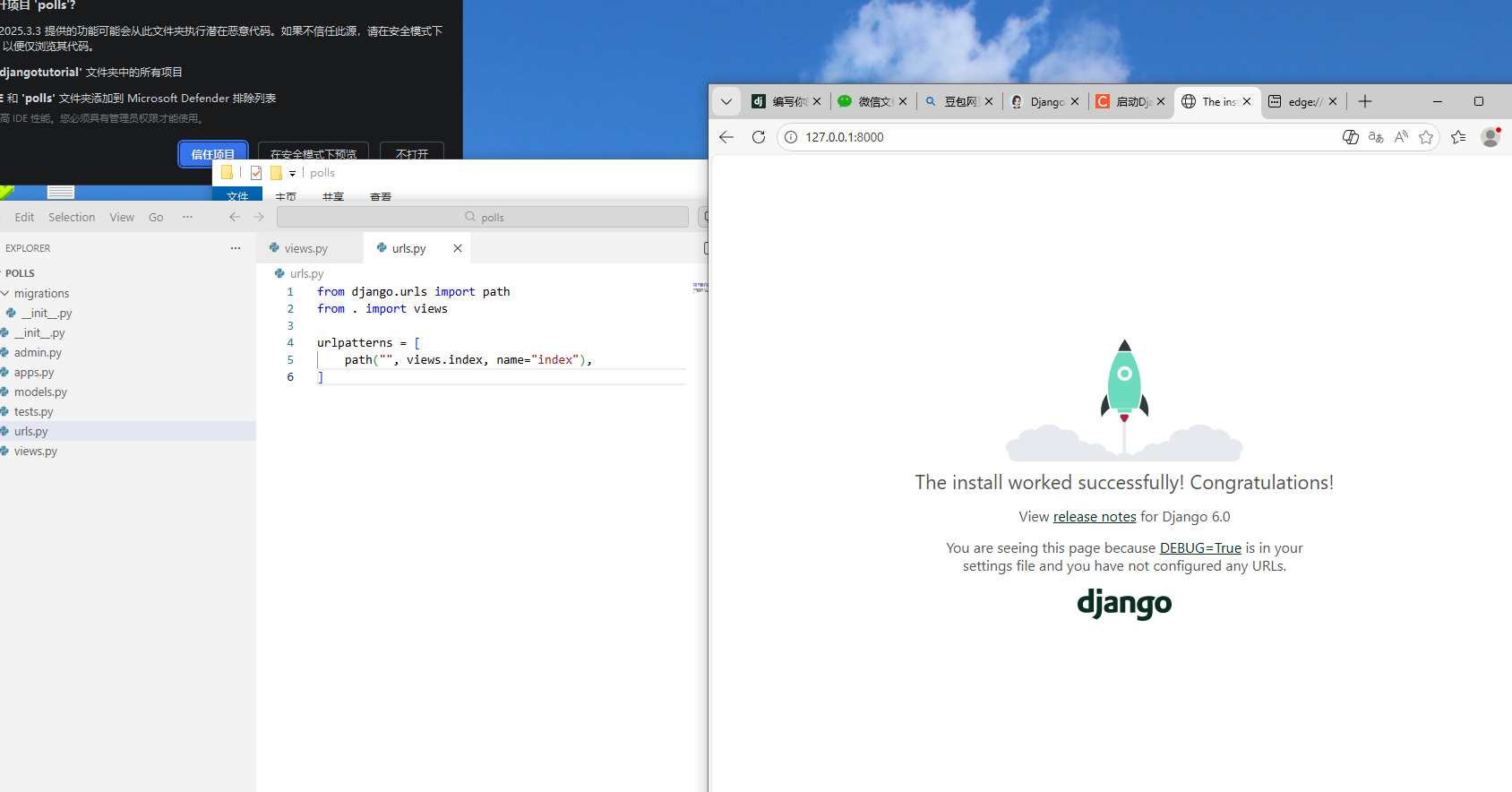Close the urls.py editor tab
The height and width of the screenshot is (792, 1512).
pyautogui.click(x=458, y=248)
